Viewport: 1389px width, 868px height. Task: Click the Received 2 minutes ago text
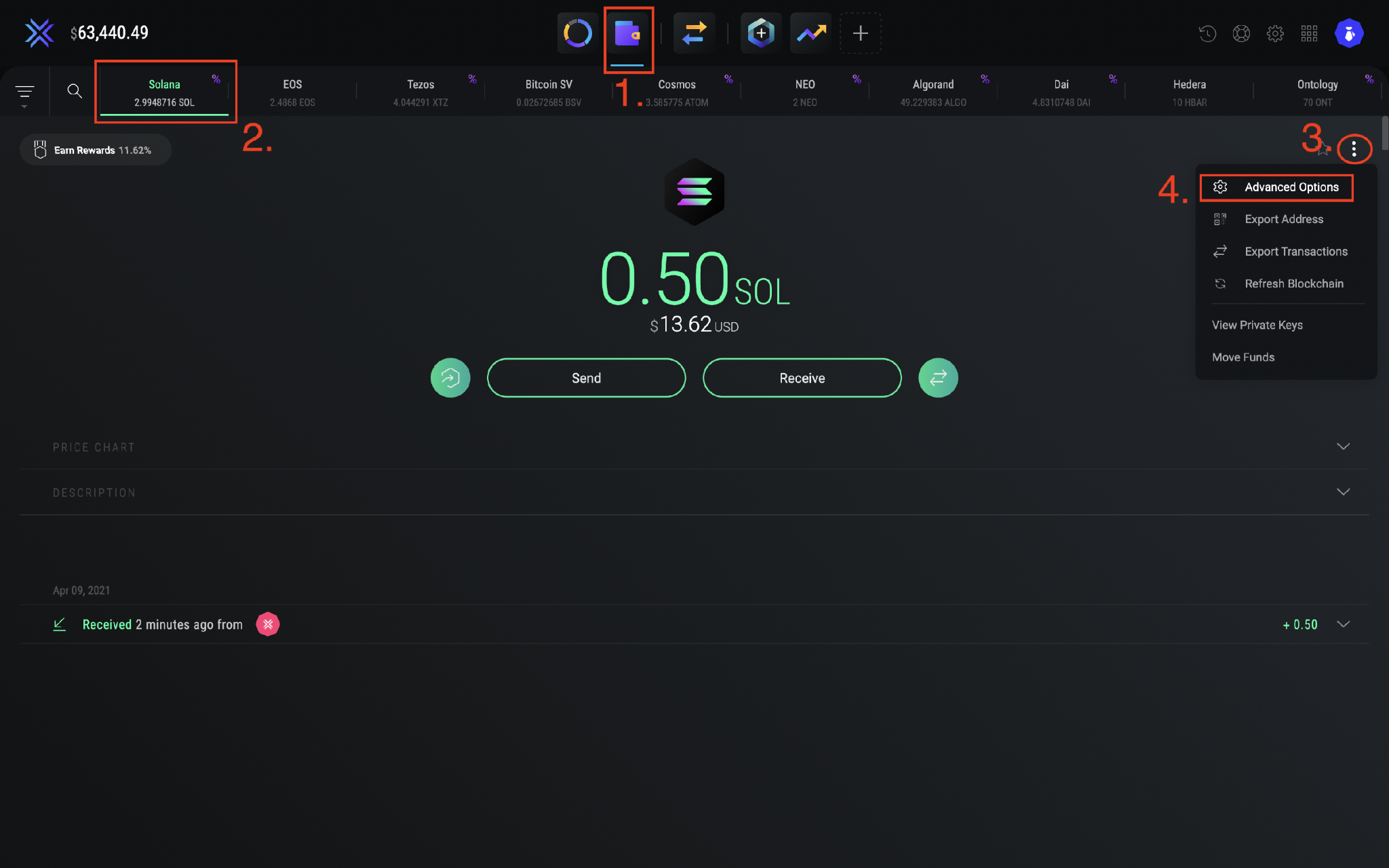163,625
